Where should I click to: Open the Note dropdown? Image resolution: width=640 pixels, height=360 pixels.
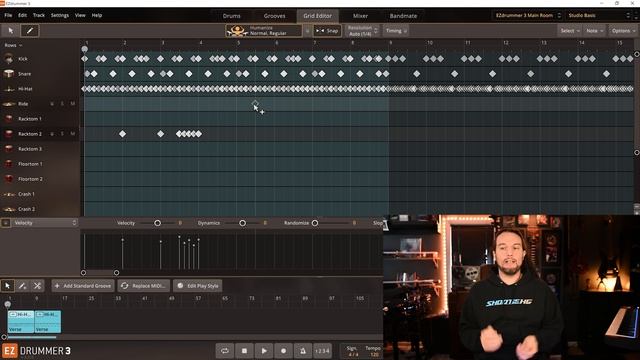click(594, 31)
